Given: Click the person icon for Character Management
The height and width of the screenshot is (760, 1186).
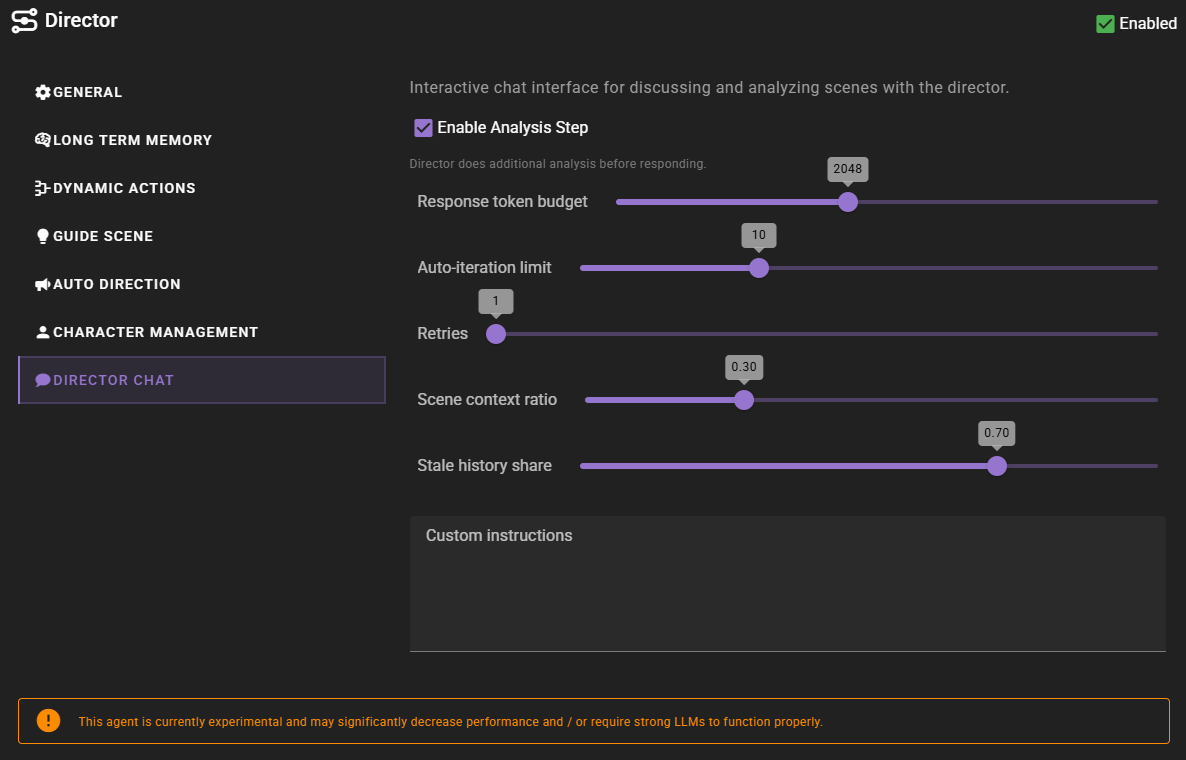Looking at the screenshot, I should pos(43,332).
